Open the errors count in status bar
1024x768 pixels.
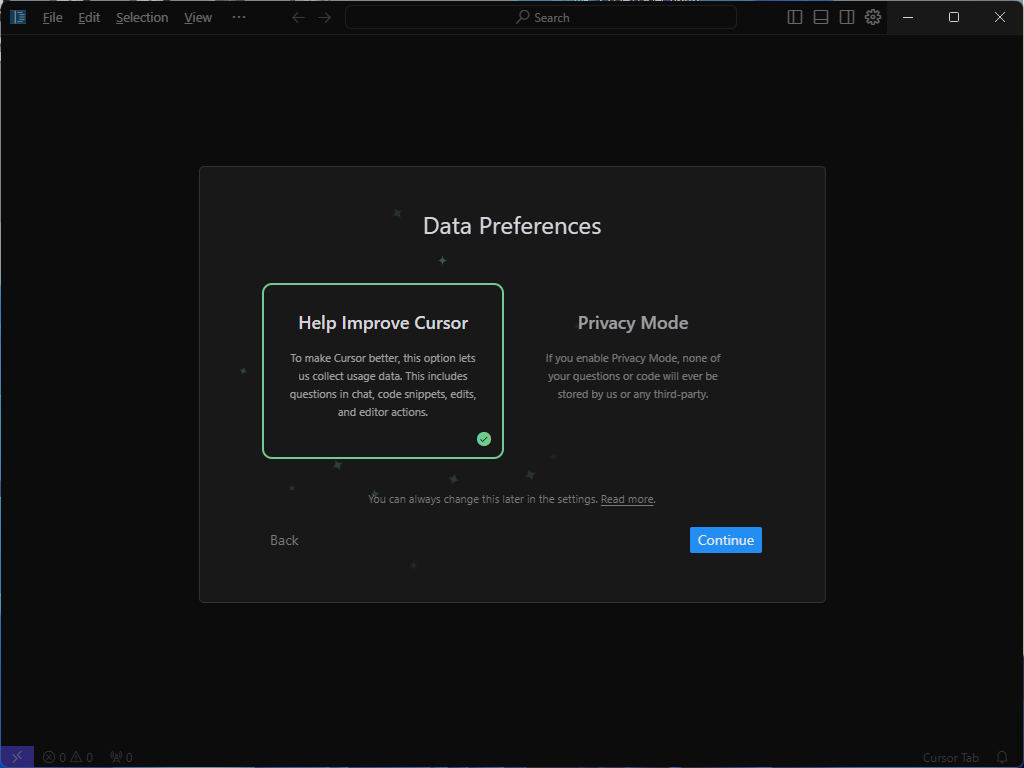click(54, 758)
